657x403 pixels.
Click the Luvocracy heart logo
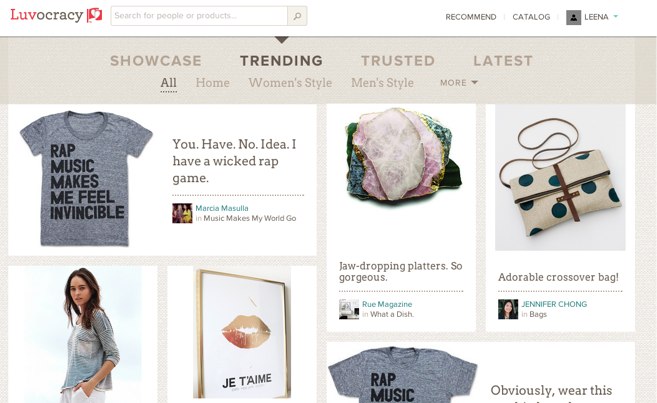pyautogui.click(x=95, y=15)
